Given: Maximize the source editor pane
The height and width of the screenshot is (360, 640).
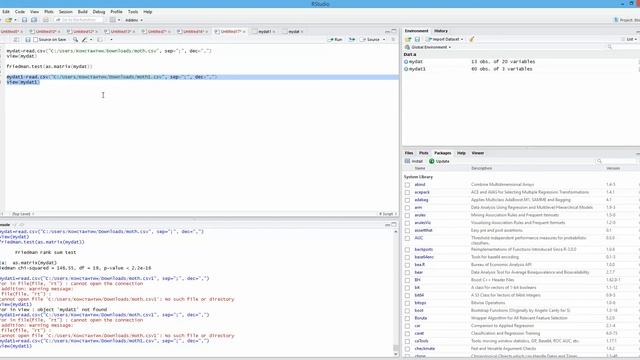Looking at the screenshot, I should (x=394, y=31).
